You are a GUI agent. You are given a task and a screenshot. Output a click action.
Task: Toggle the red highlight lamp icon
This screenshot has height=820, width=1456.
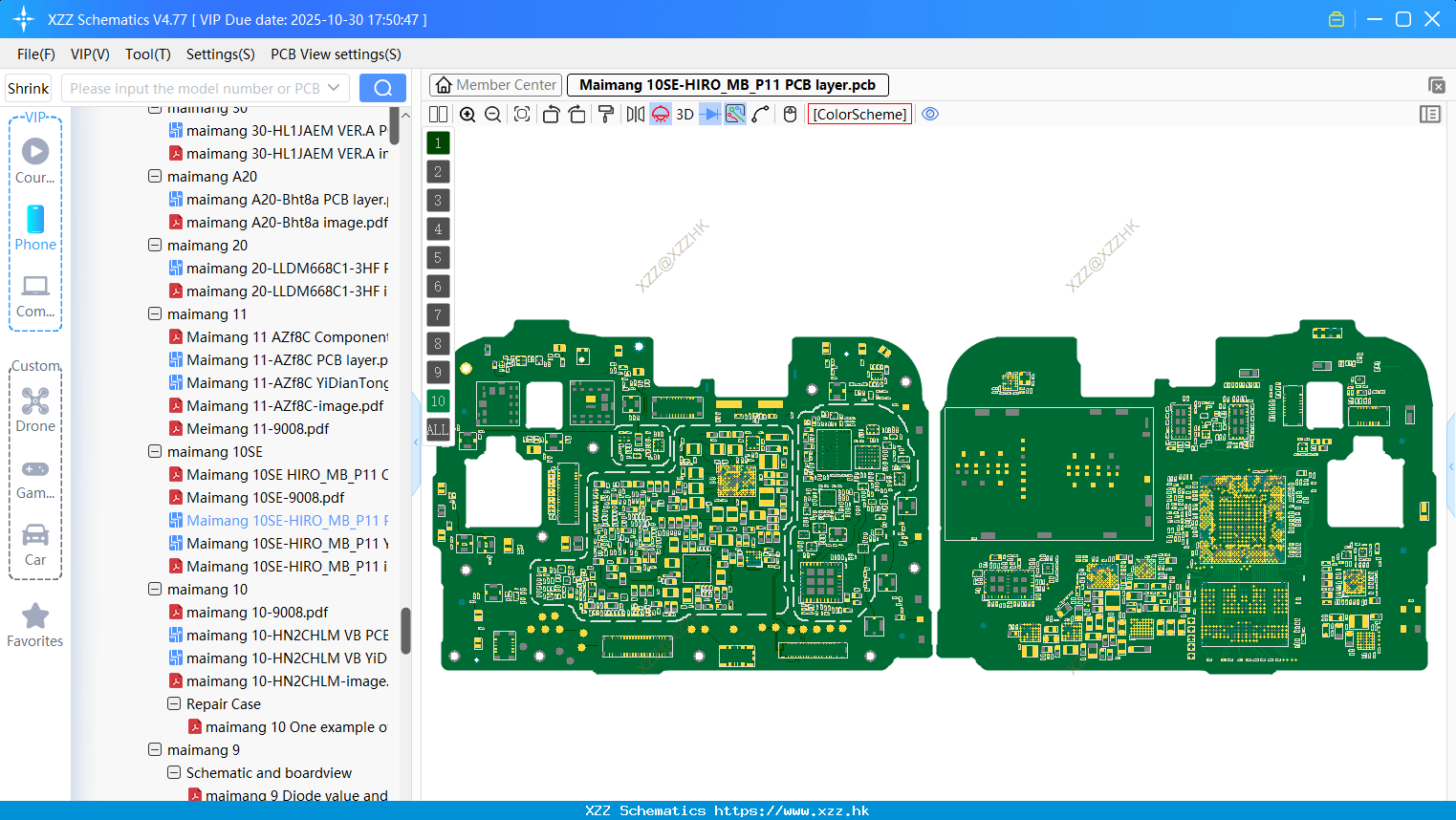(x=661, y=114)
